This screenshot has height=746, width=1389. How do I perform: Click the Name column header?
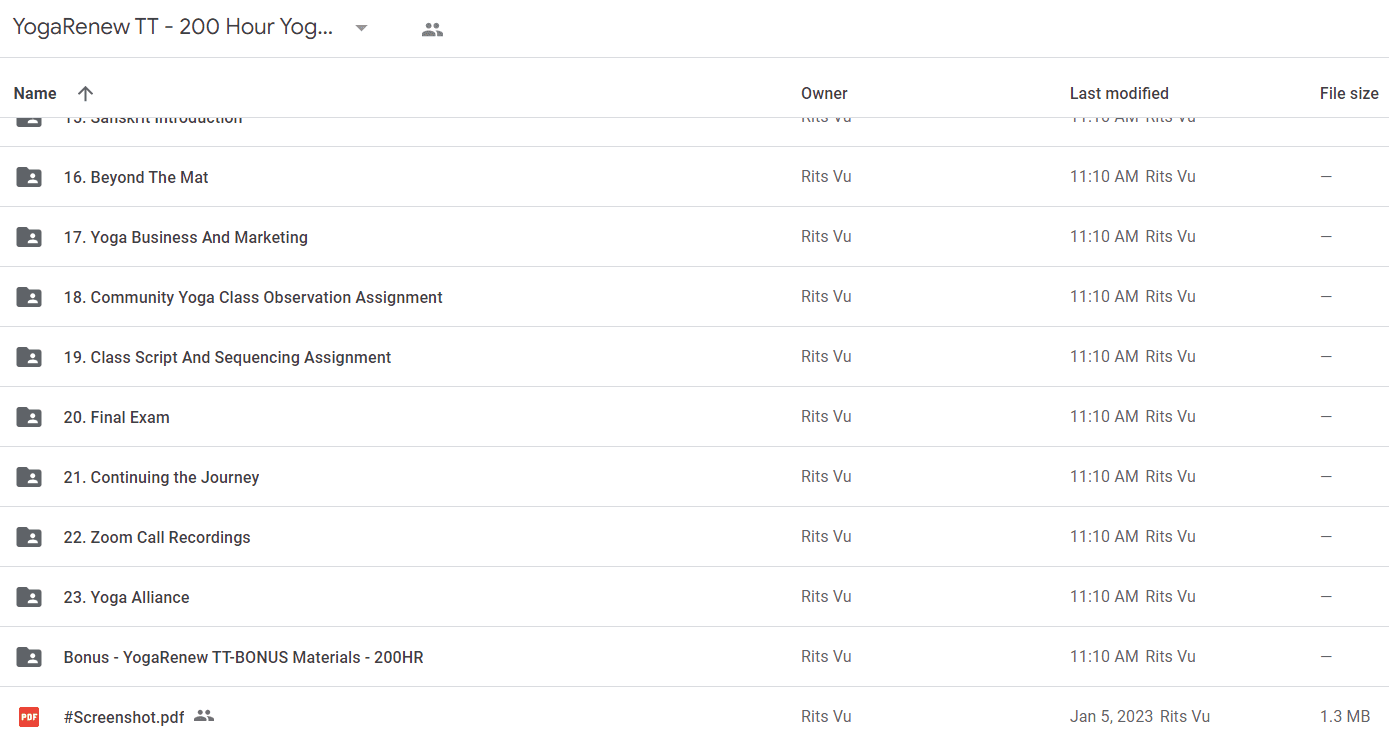[x=35, y=93]
